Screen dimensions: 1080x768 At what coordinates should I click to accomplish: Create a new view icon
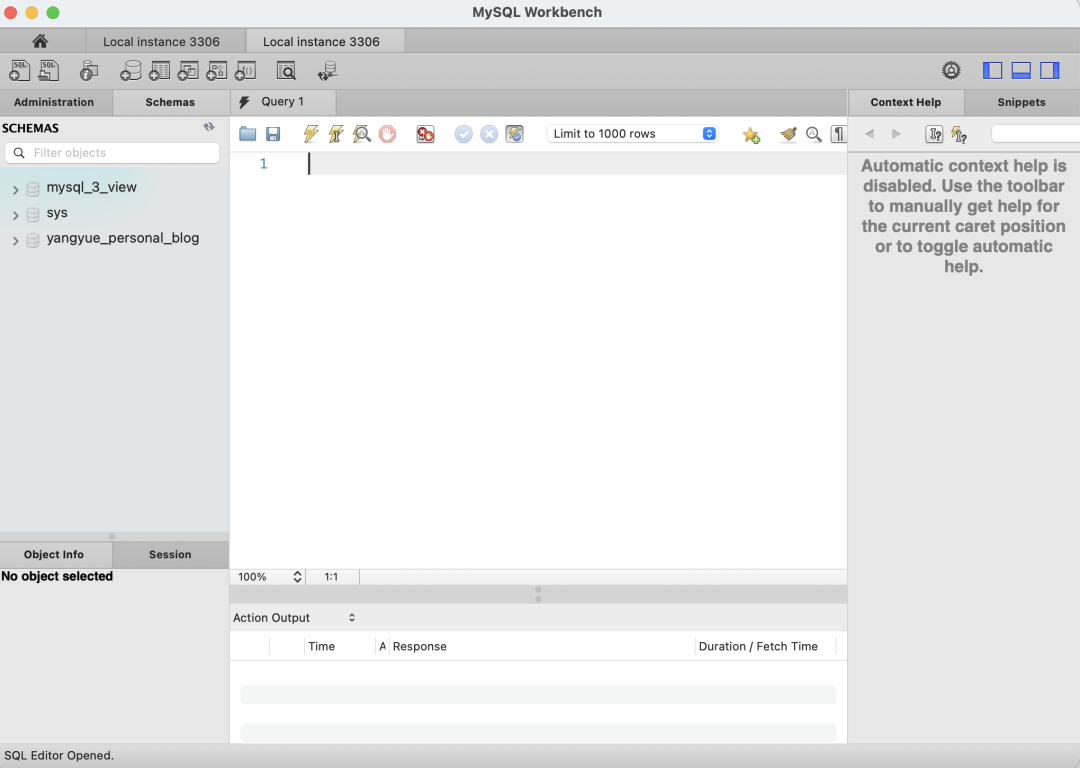[187, 70]
